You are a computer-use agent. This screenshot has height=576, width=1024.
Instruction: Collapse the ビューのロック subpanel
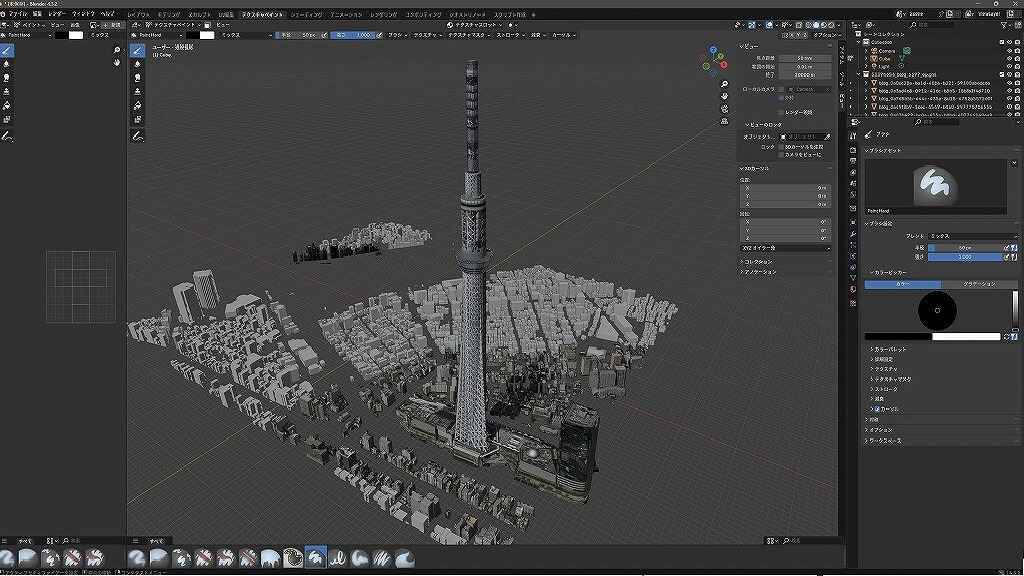[x=763, y=124]
